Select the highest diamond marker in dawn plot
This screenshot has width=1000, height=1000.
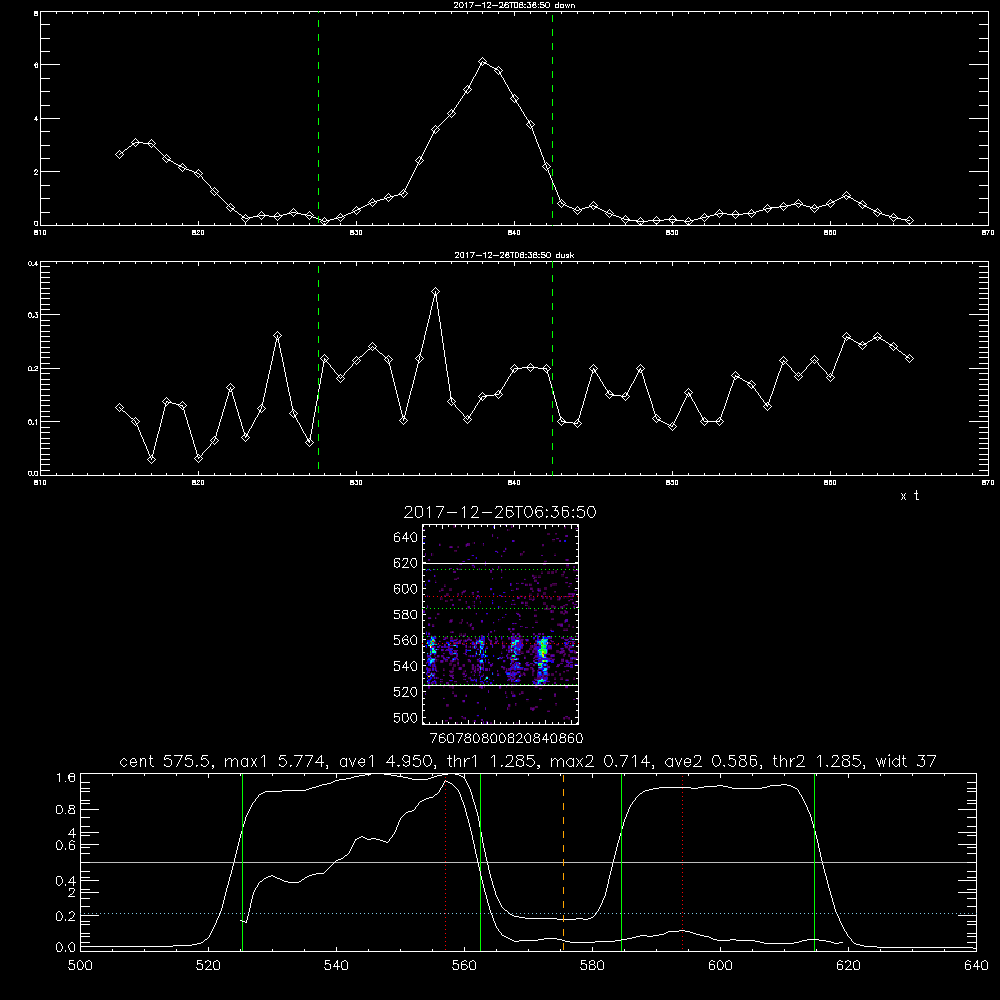tap(483, 62)
